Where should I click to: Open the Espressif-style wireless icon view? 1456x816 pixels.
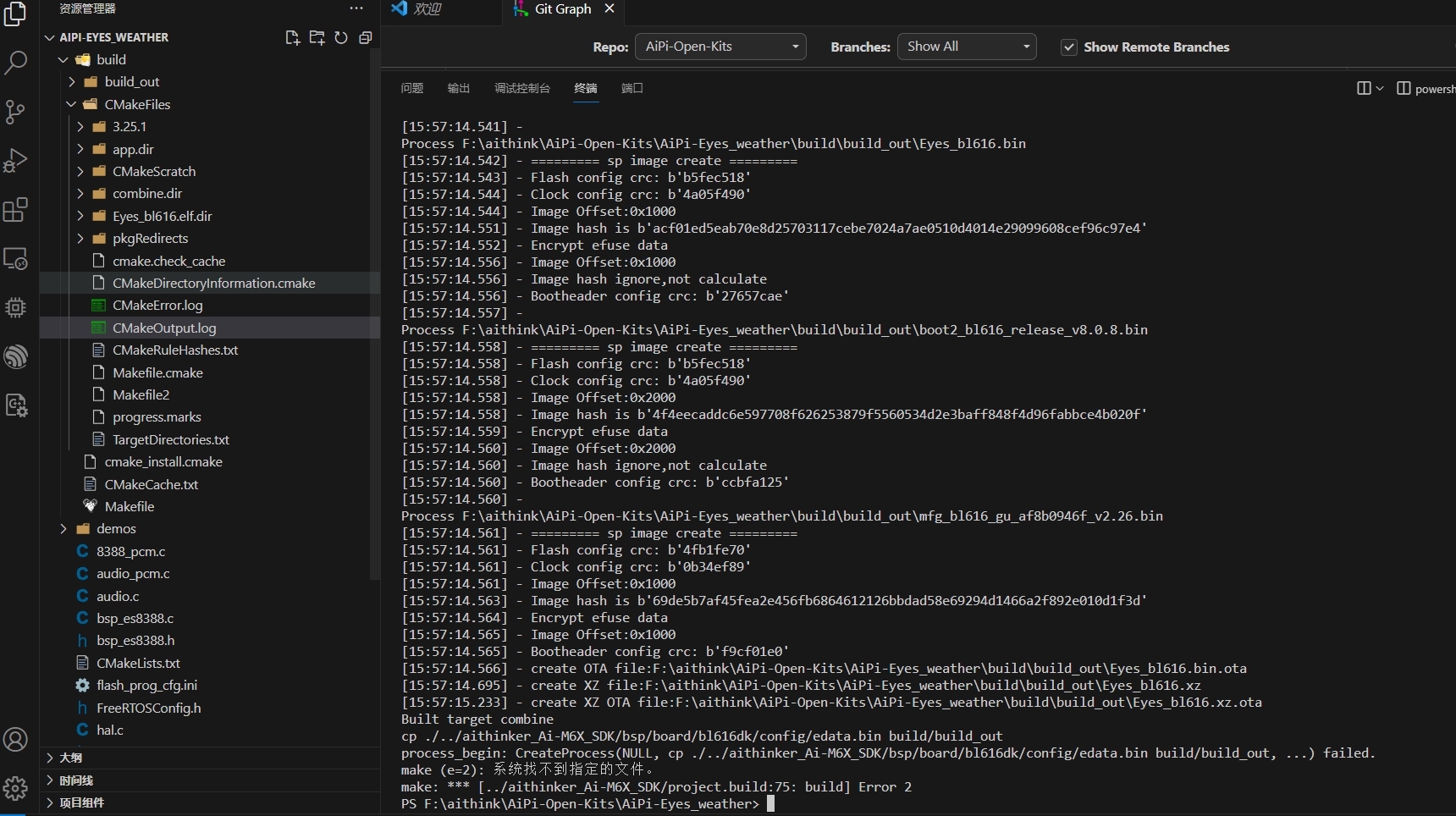tap(15, 356)
